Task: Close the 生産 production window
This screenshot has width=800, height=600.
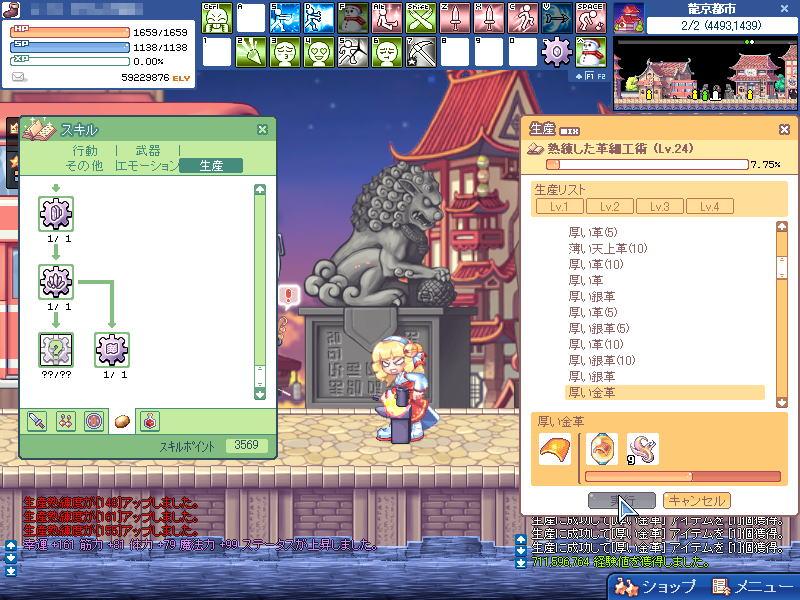Action: tap(785, 130)
